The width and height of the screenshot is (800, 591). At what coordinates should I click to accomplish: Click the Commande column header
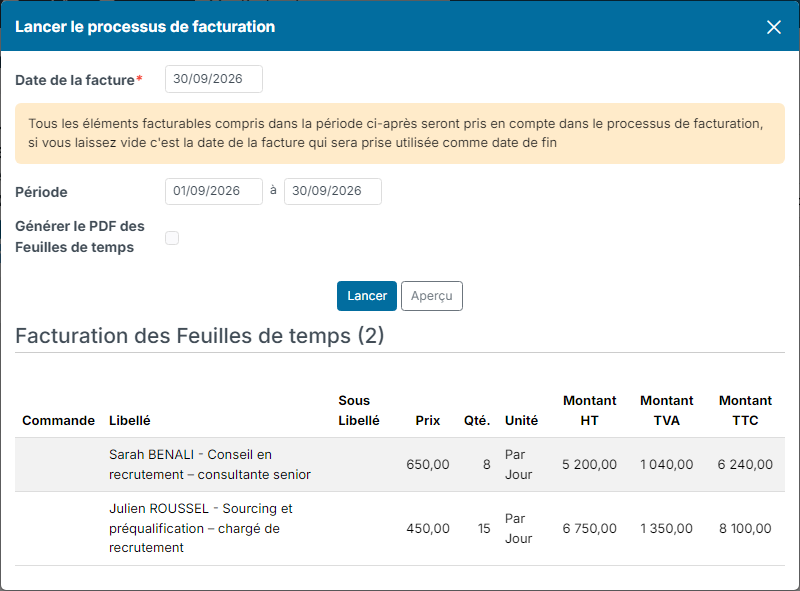pos(58,421)
